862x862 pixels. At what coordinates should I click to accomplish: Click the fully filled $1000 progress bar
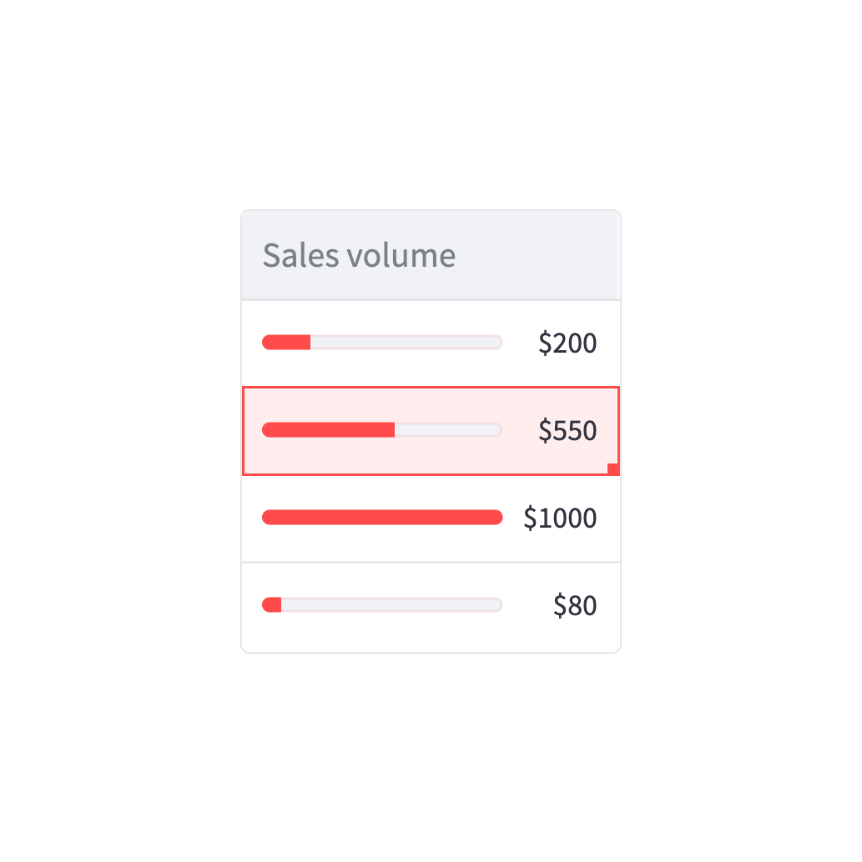tap(382, 517)
